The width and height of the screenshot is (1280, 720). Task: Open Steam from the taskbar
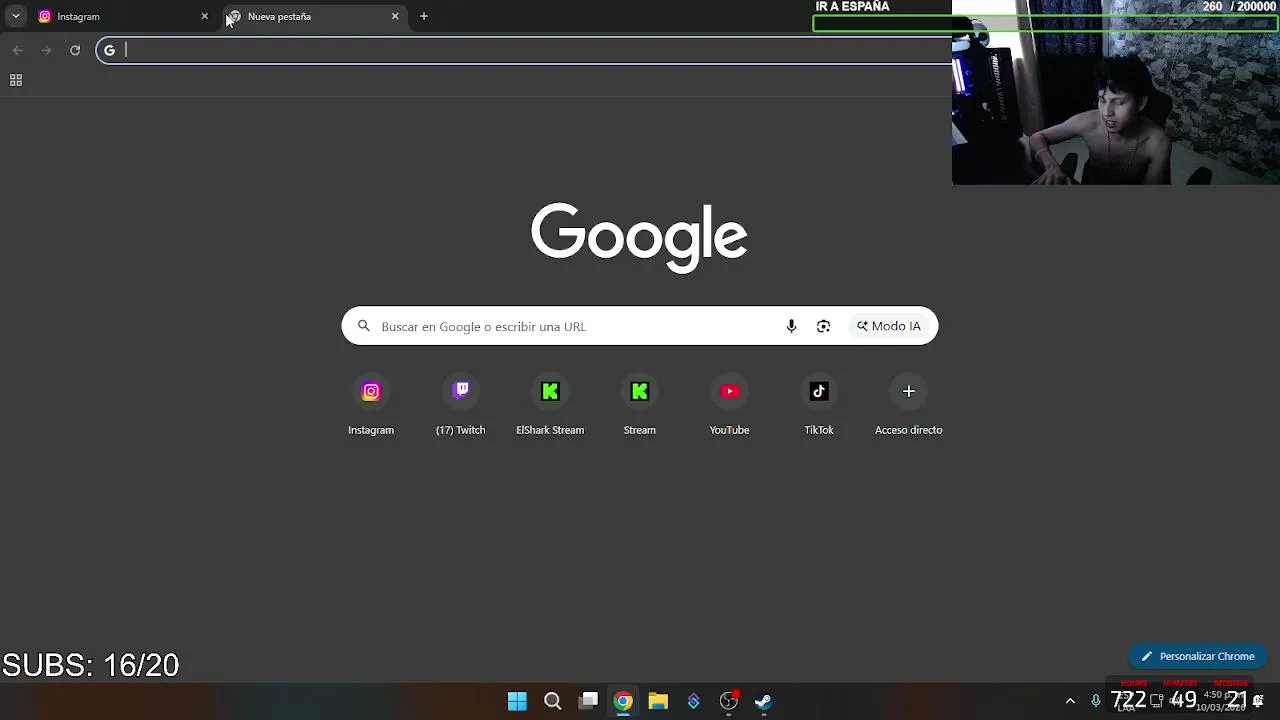[764, 701]
